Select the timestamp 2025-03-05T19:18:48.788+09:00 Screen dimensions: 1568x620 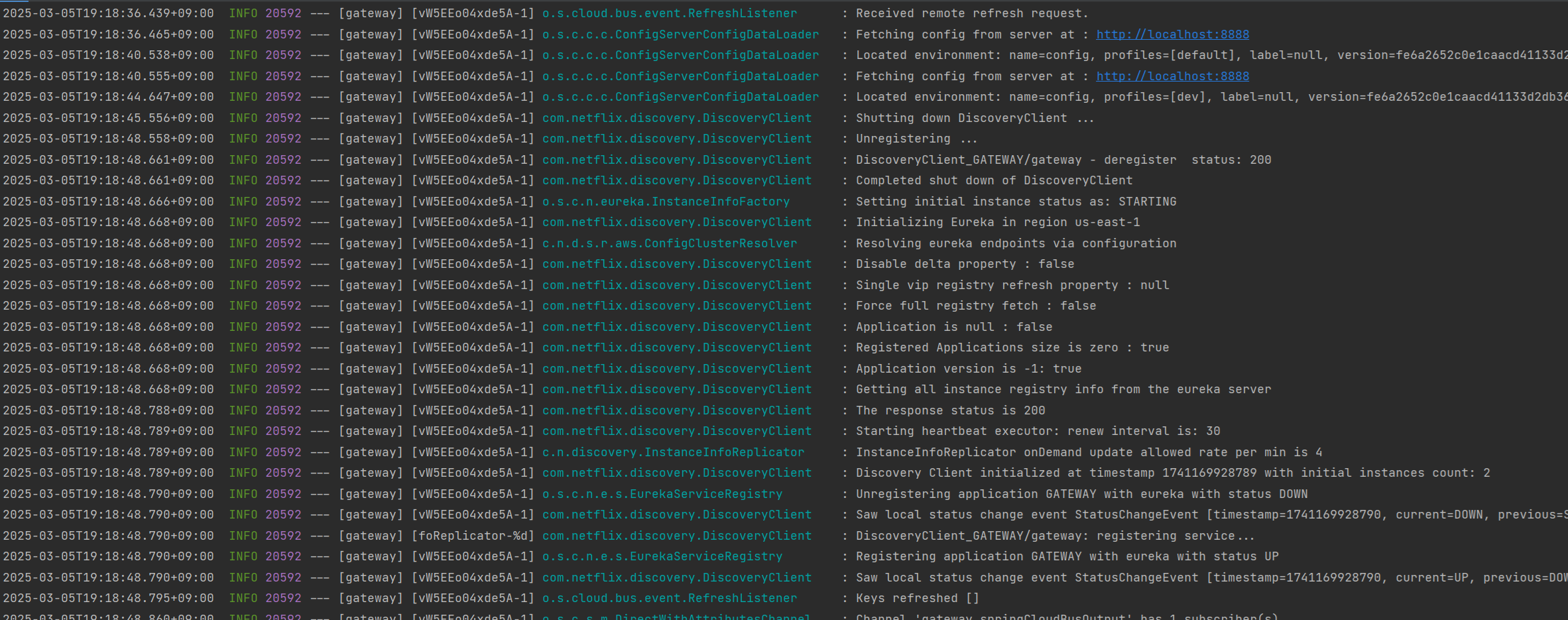coord(108,410)
